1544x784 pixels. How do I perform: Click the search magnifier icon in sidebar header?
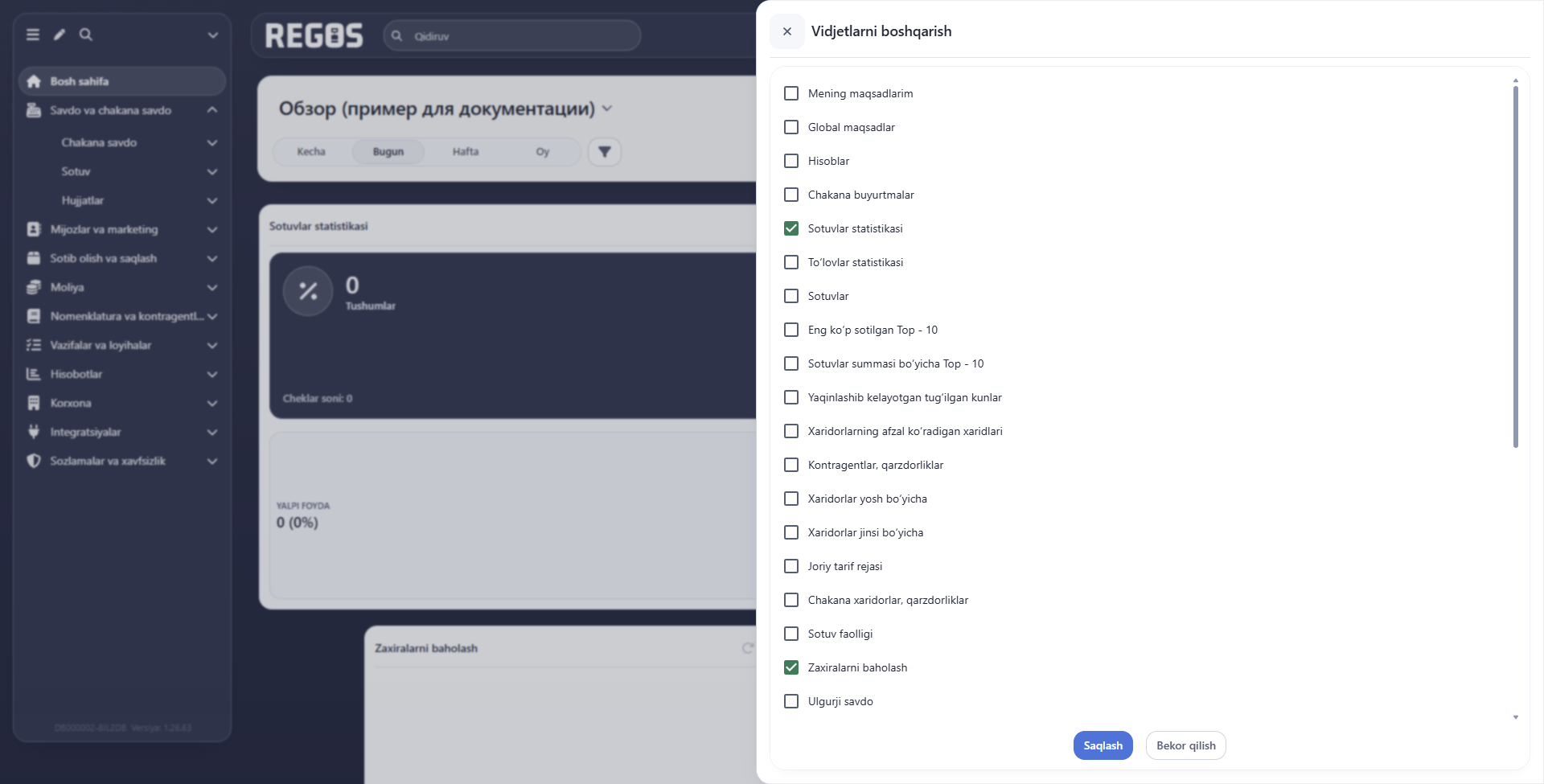86,35
